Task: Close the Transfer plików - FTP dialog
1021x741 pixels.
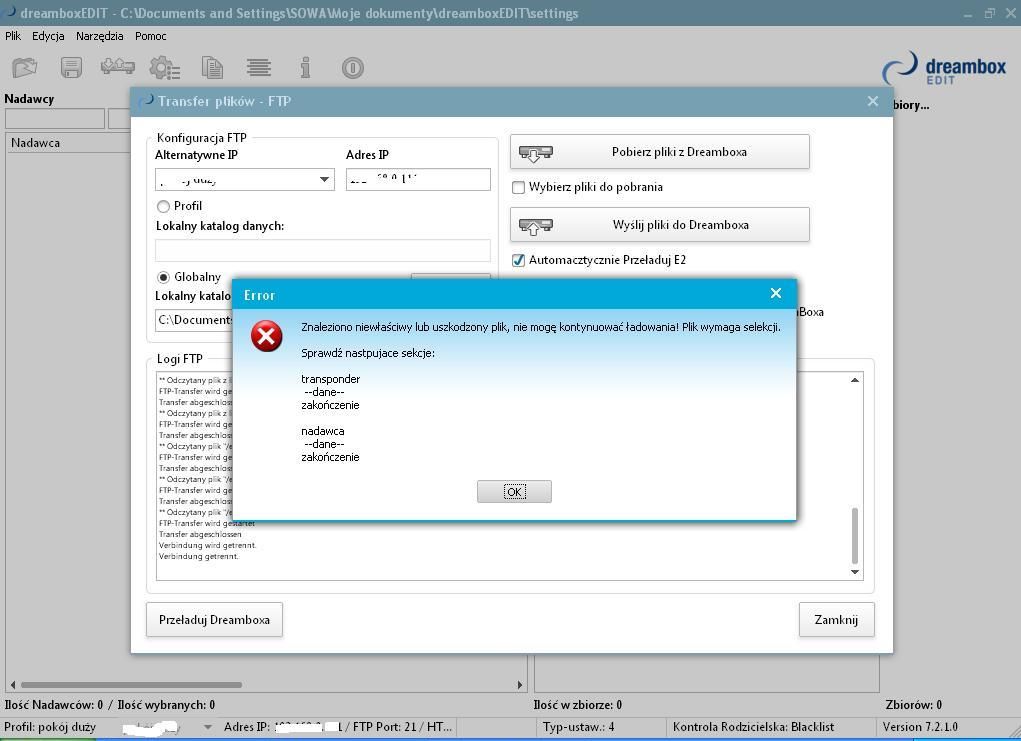Action: 873,101
